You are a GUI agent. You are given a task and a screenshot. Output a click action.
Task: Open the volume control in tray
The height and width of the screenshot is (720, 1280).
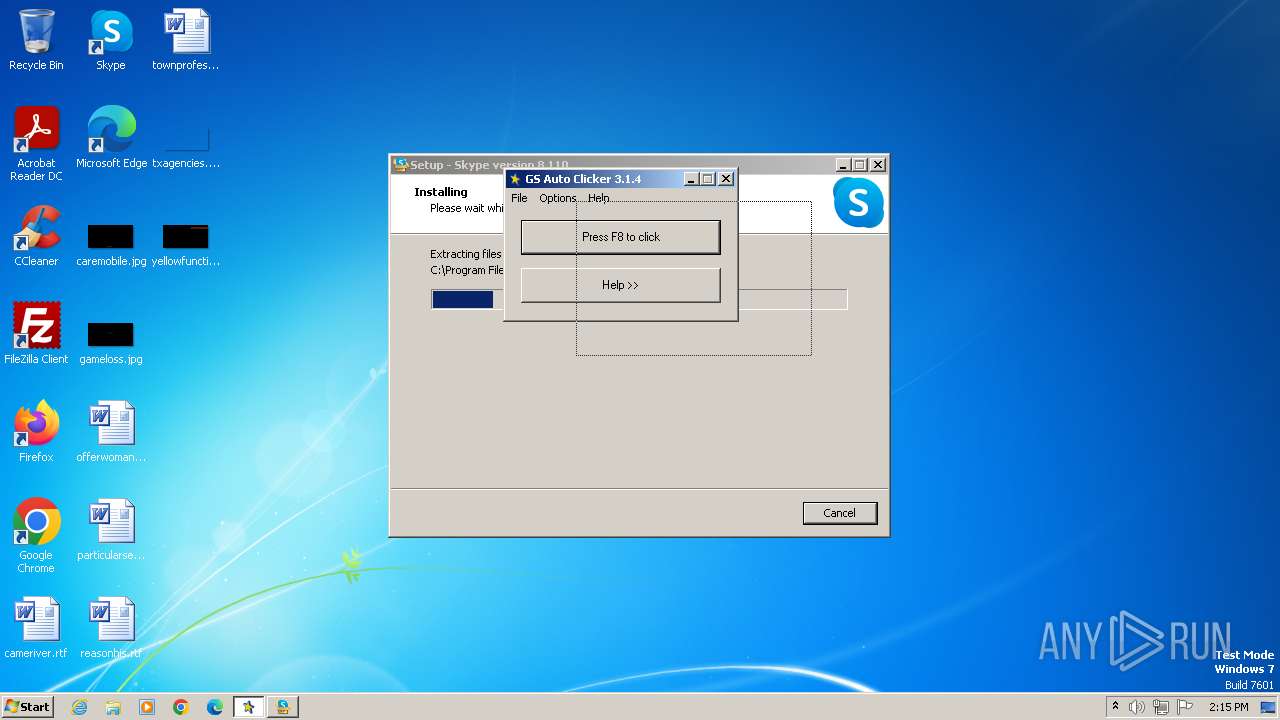pyautogui.click(x=1137, y=707)
